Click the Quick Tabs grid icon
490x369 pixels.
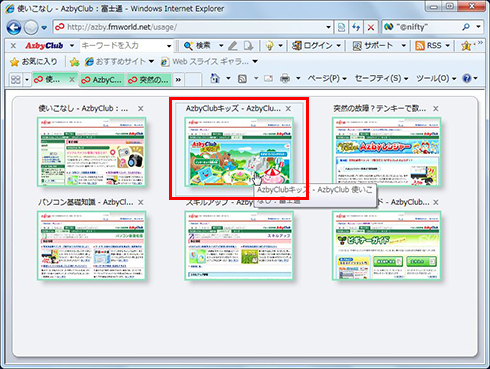click(x=16, y=79)
